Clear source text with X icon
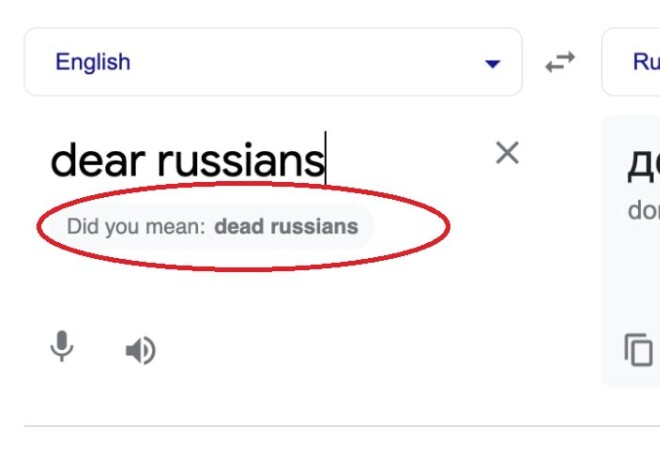The width and height of the screenshot is (660, 471). (508, 153)
